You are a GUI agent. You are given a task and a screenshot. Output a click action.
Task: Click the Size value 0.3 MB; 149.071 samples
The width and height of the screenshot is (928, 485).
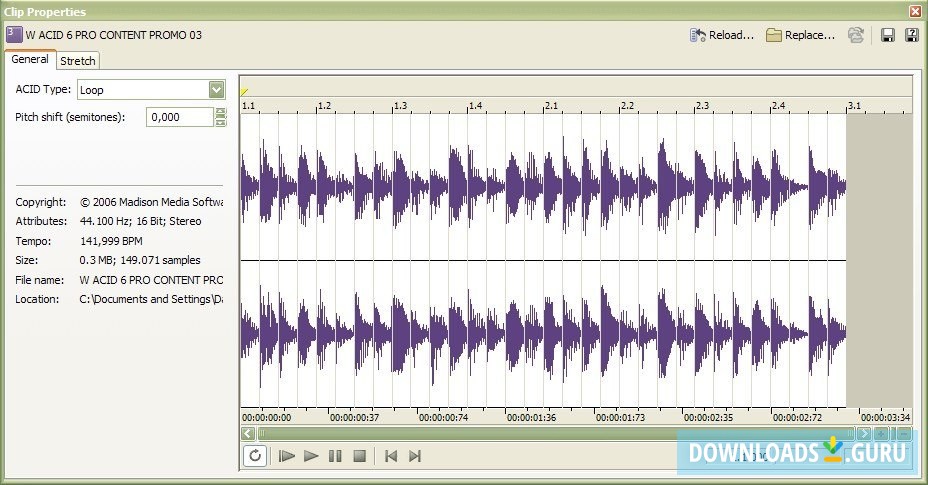pos(140,260)
